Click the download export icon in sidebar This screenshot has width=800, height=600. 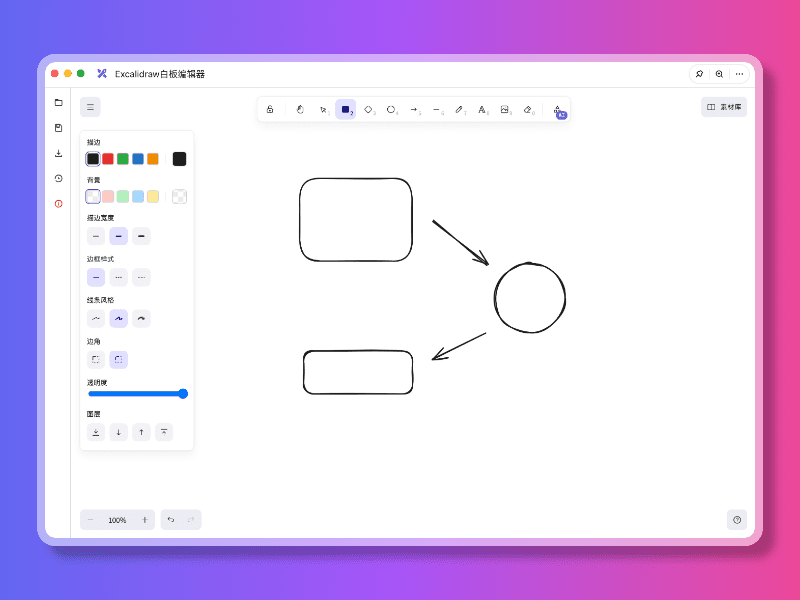pyautogui.click(x=59, y=153)
